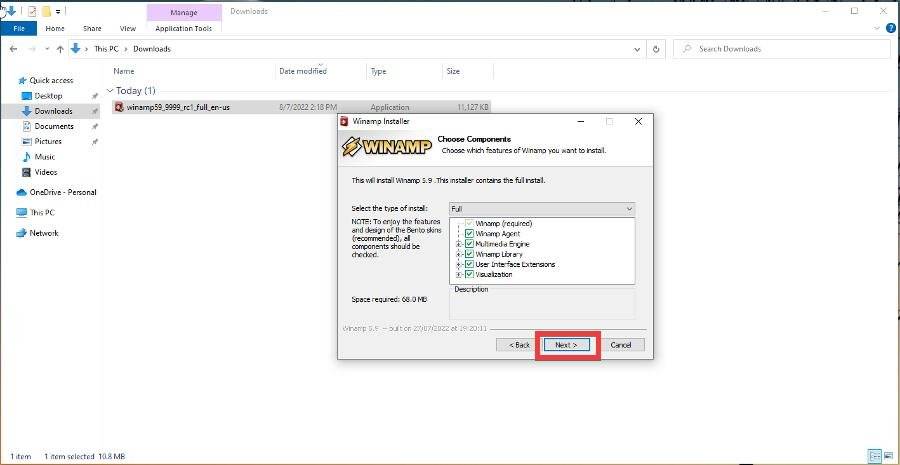Uncheck the Winamp Agent component
The width and height of the screenshot is (900, 465).
tap(470, 234)
